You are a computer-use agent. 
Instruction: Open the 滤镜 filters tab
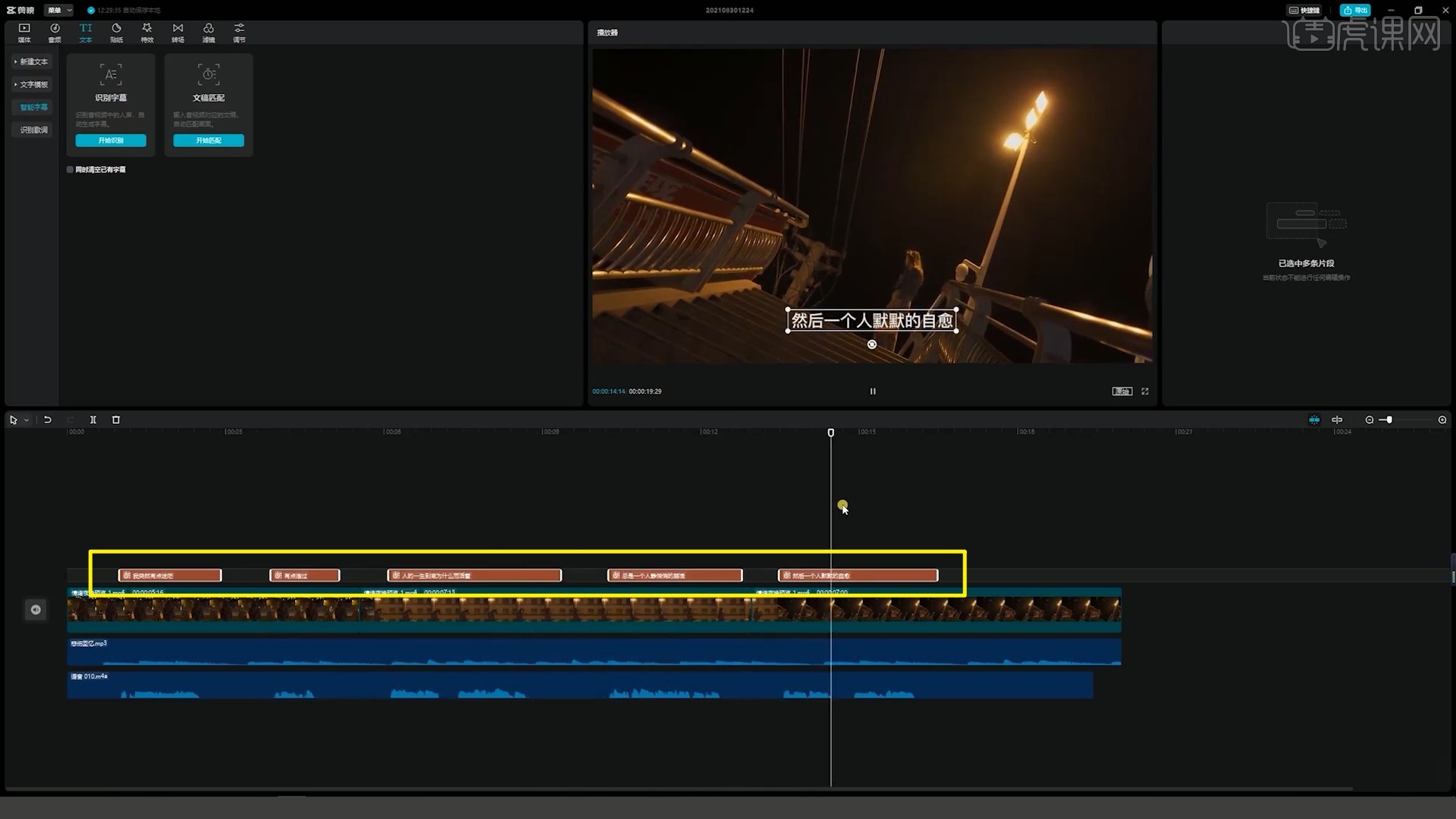coord(209,33)
